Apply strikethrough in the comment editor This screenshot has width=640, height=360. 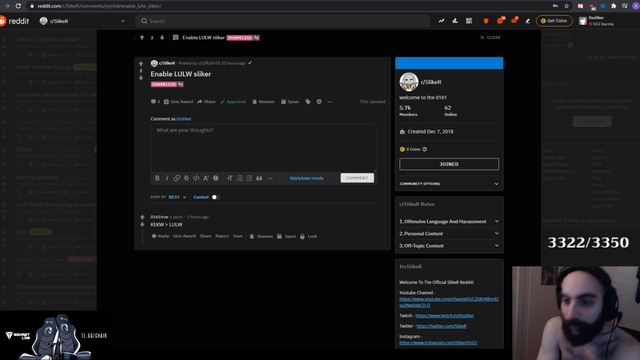[x=187, y=178]
